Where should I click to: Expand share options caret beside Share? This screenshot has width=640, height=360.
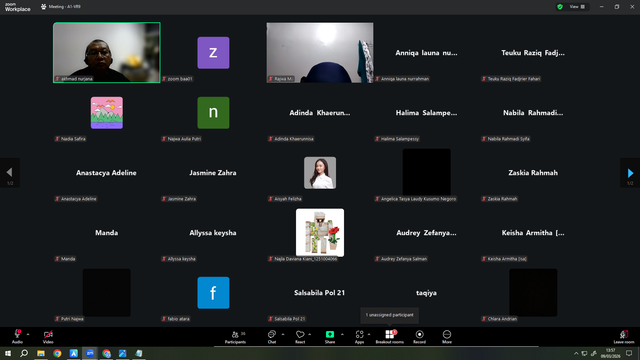[342, 334]
